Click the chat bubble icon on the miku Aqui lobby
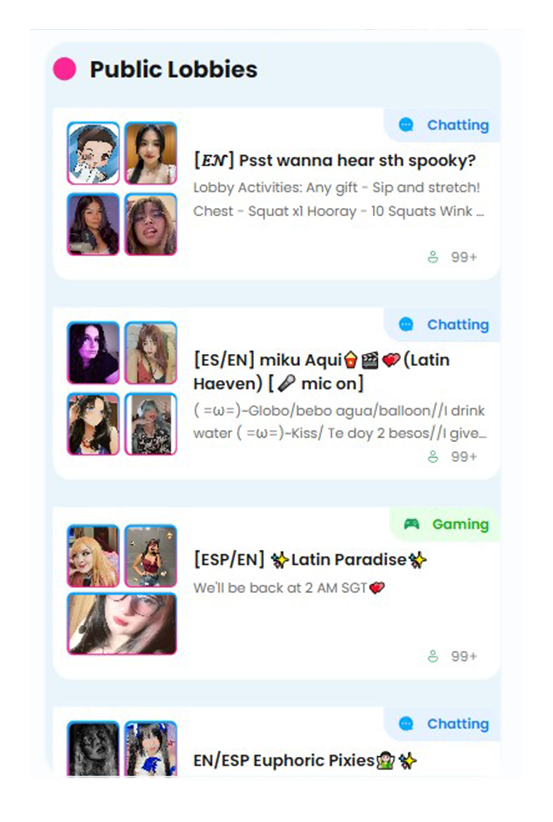 coord(406,325)
